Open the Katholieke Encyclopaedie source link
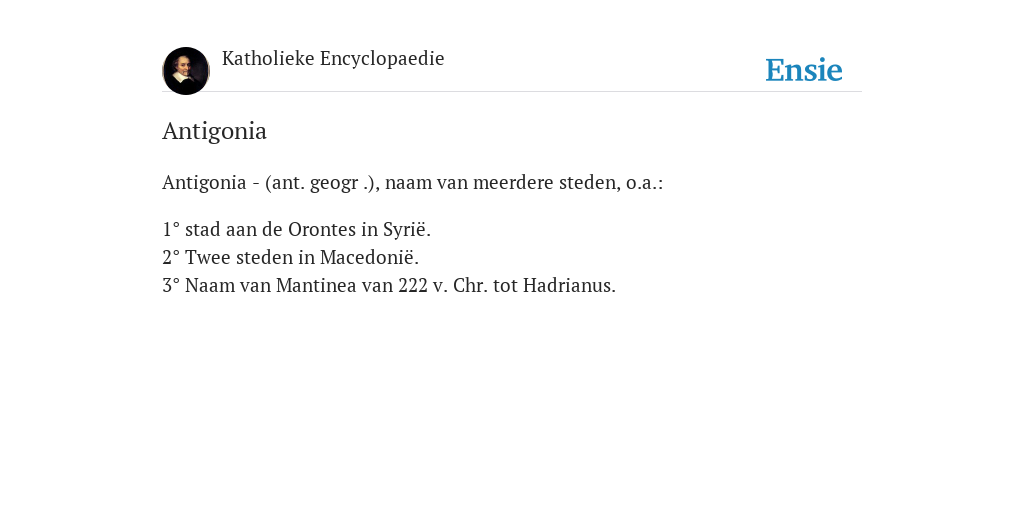1024x512 pixels. [333, 59]
